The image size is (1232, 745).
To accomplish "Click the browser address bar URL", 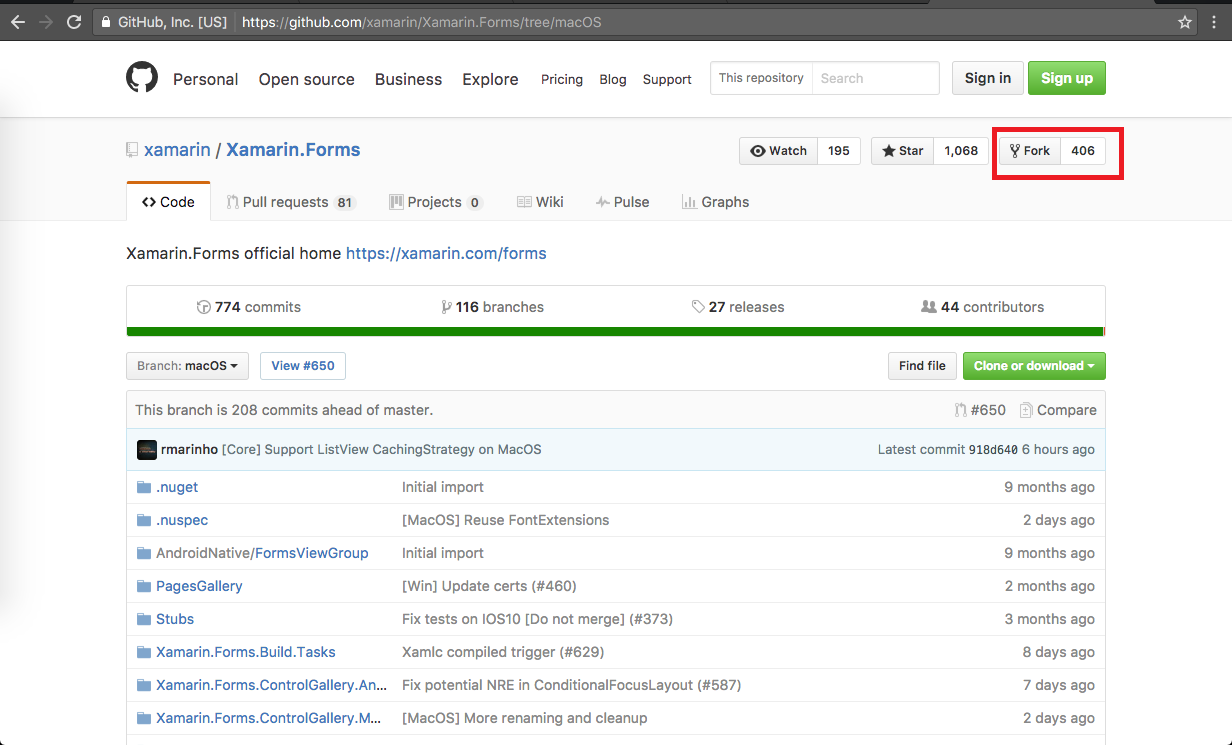I will click(x=421, y=21).
